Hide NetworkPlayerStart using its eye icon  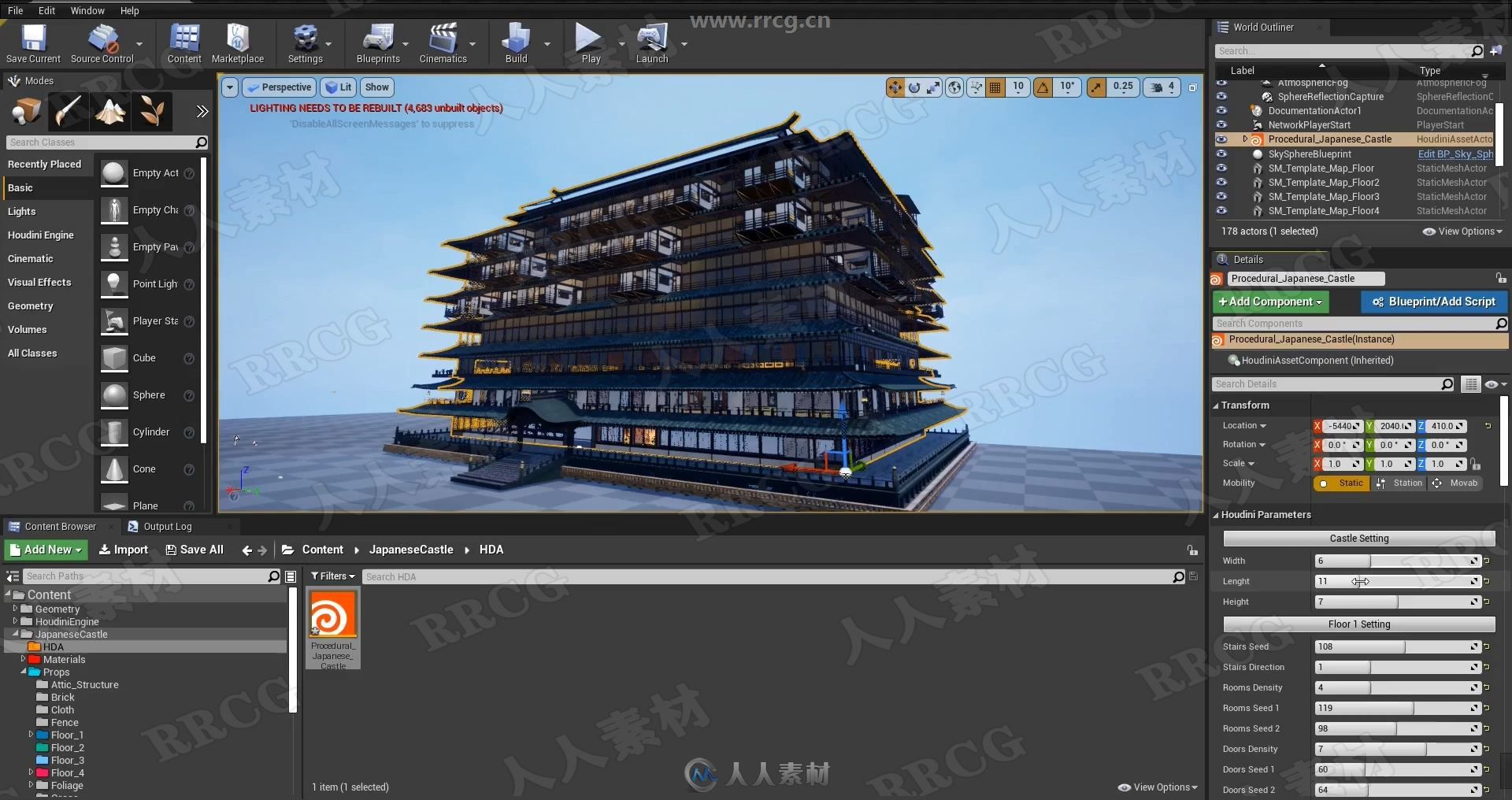point(1221,124)
